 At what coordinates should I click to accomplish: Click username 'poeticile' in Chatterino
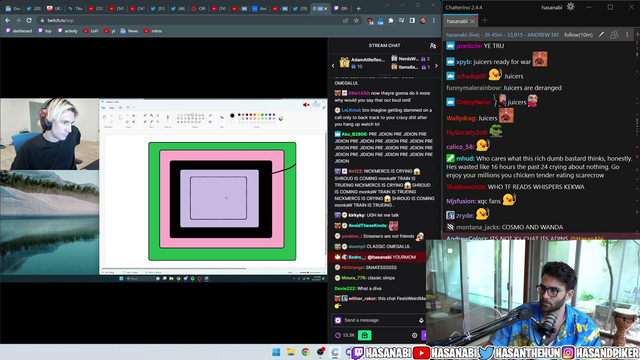coord(469,46)
